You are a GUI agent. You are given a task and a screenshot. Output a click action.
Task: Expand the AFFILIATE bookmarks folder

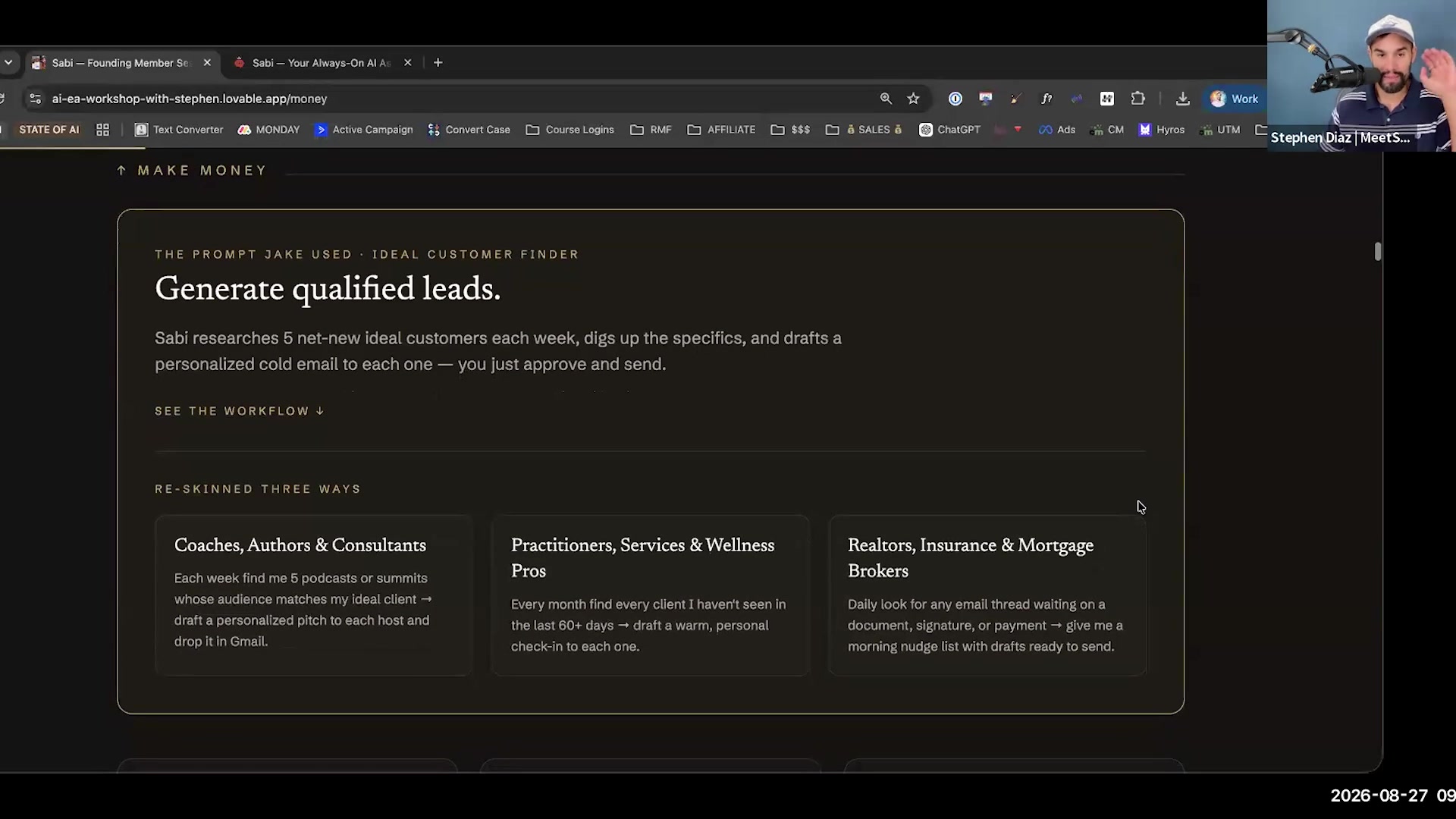[721, 130]
